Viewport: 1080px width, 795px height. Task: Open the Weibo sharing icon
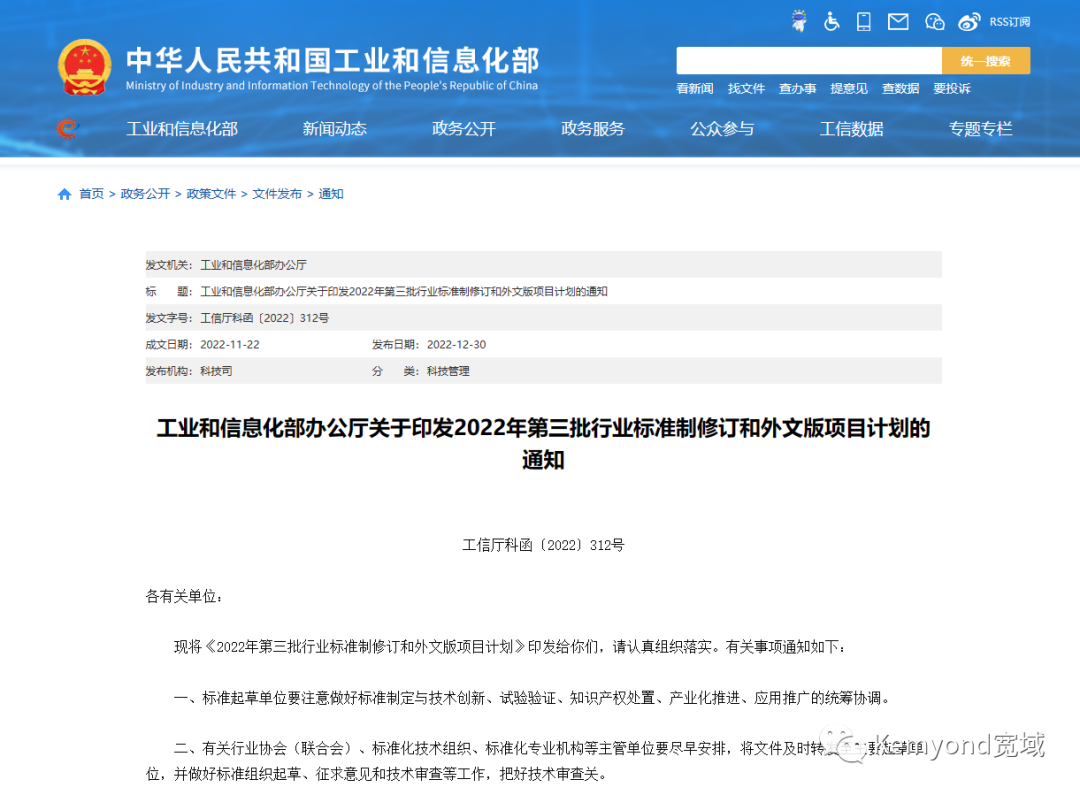[968, 20]
